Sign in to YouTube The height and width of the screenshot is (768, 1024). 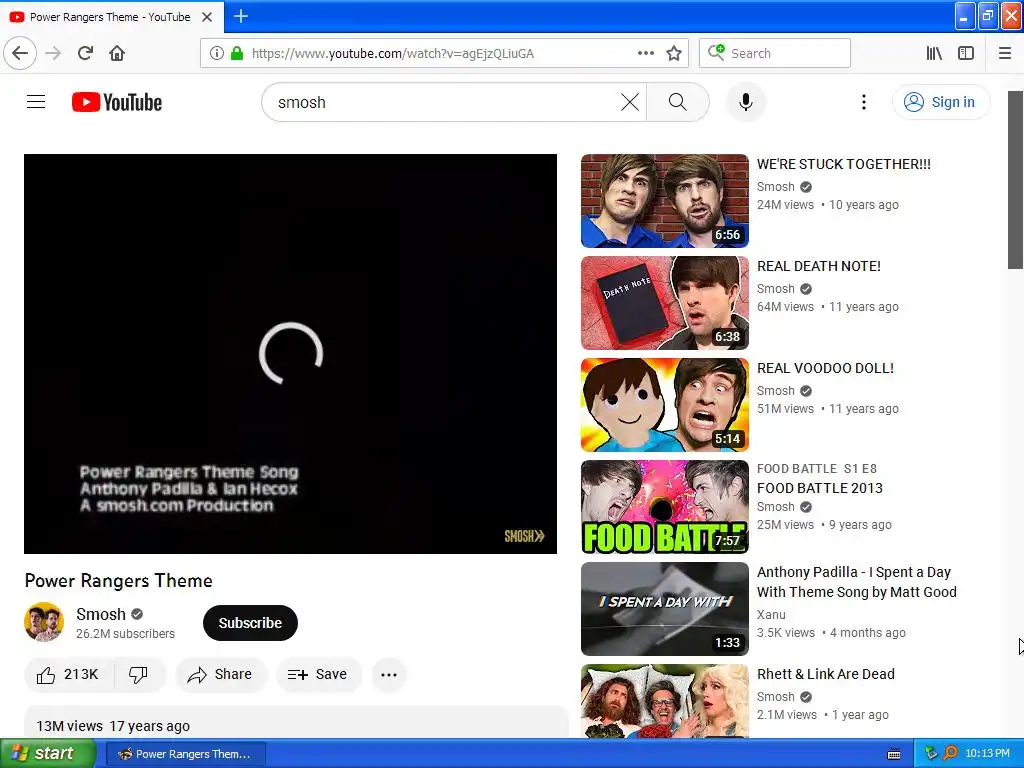(x=940, y=102)
